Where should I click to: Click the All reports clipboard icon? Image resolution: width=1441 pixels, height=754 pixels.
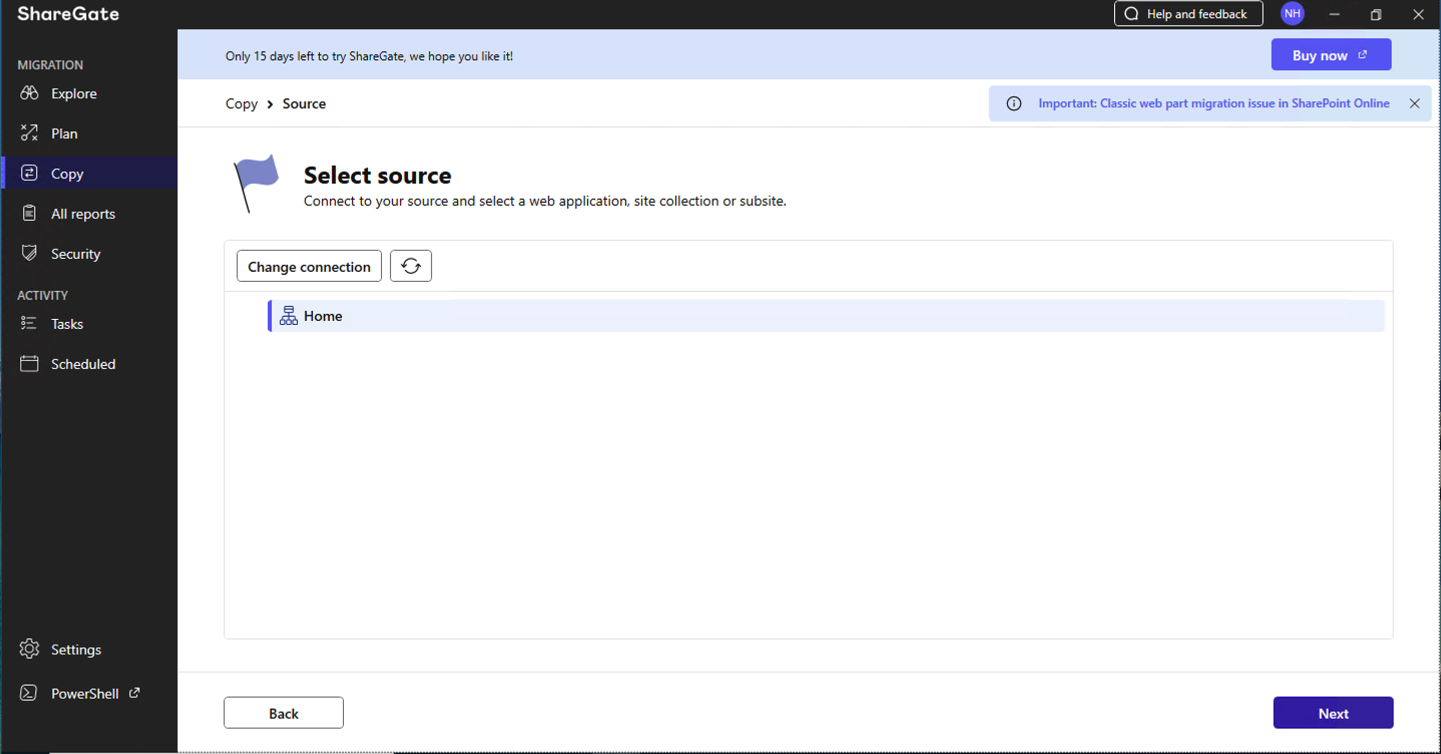click(x=30, y=213)
